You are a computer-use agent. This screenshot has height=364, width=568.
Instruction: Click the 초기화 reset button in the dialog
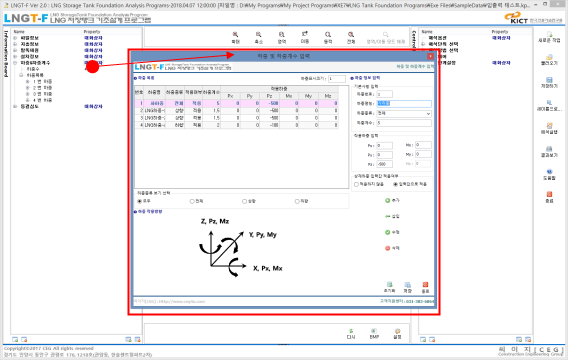click(389, 288)
